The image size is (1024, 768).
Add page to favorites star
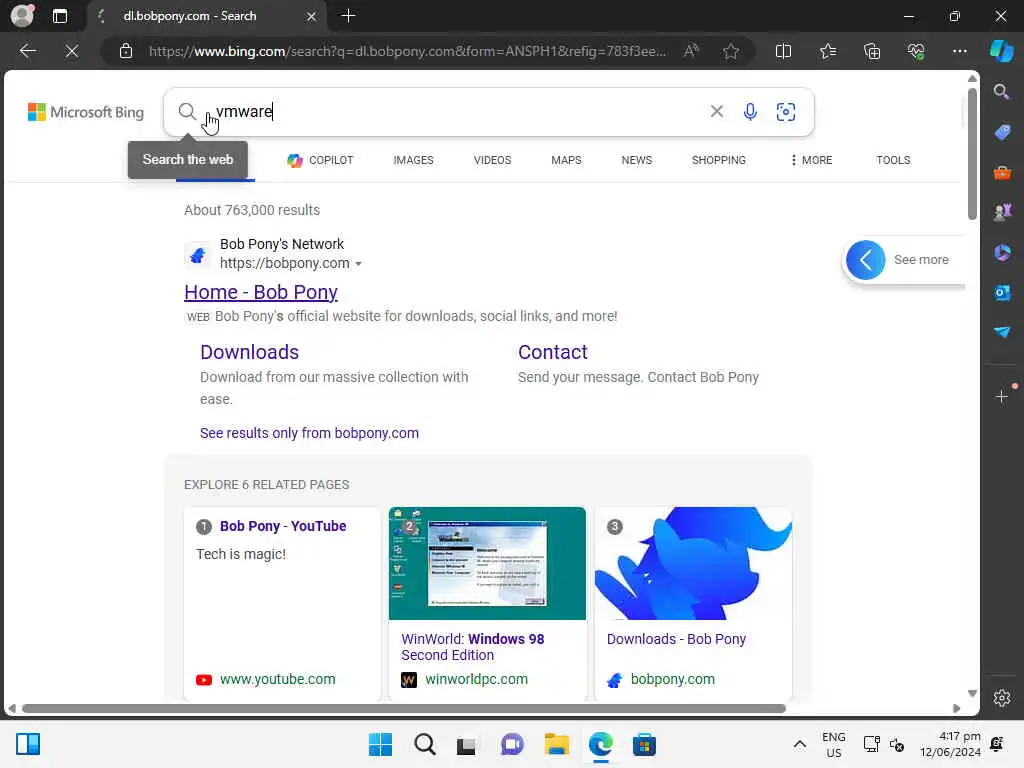[731, 51]
